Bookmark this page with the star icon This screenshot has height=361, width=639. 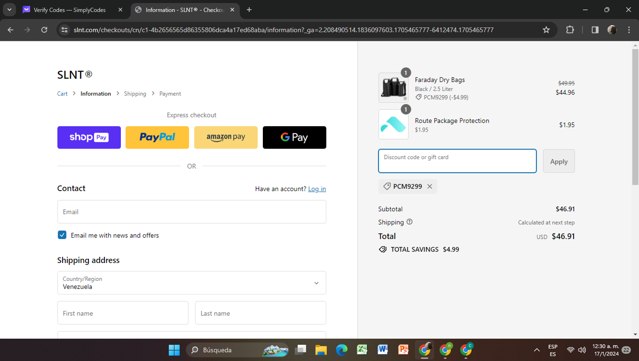546,30
